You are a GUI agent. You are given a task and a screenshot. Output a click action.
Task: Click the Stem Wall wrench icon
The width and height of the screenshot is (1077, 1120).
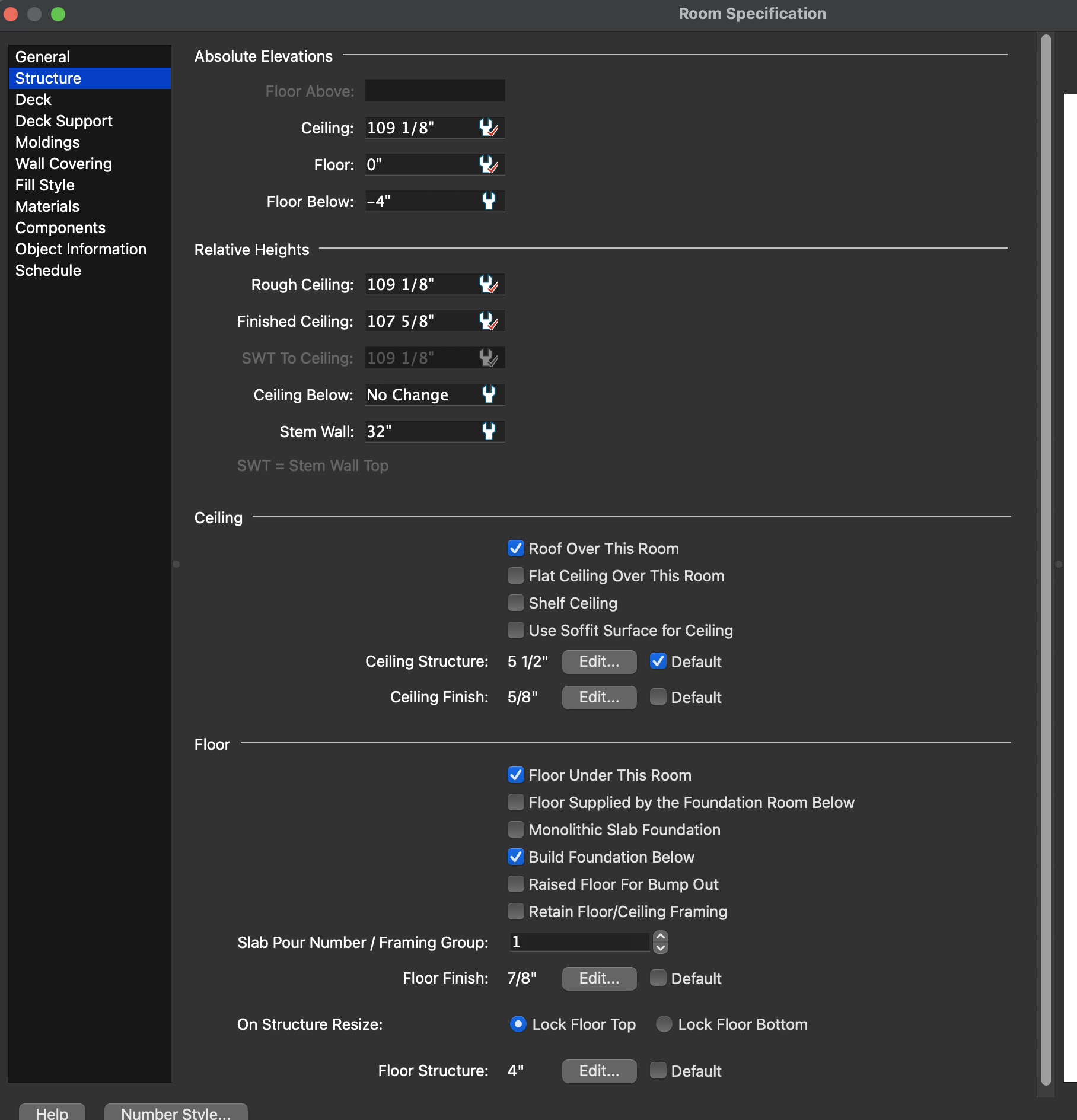488,431
